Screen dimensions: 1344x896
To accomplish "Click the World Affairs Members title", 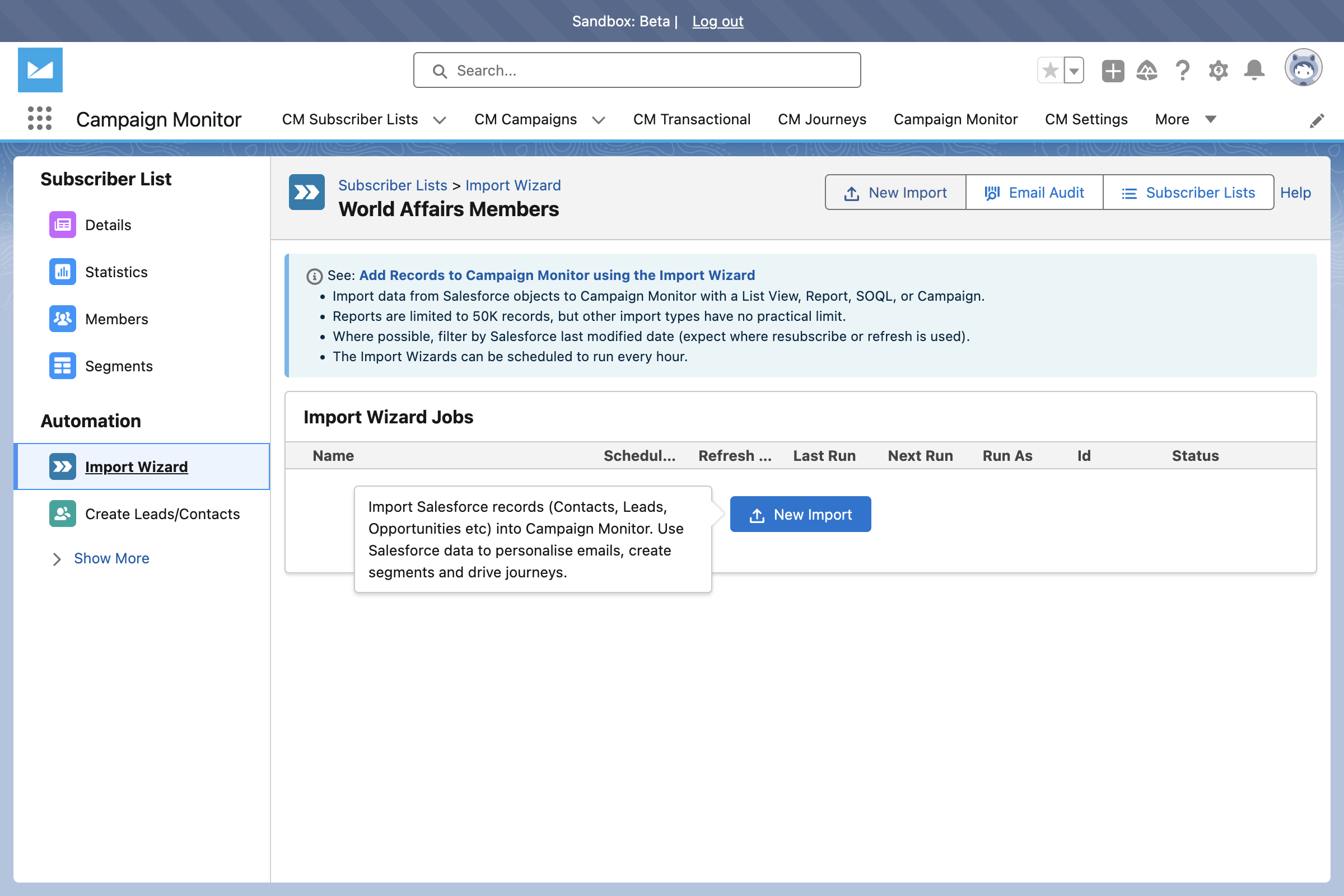I will click(449, 208).
